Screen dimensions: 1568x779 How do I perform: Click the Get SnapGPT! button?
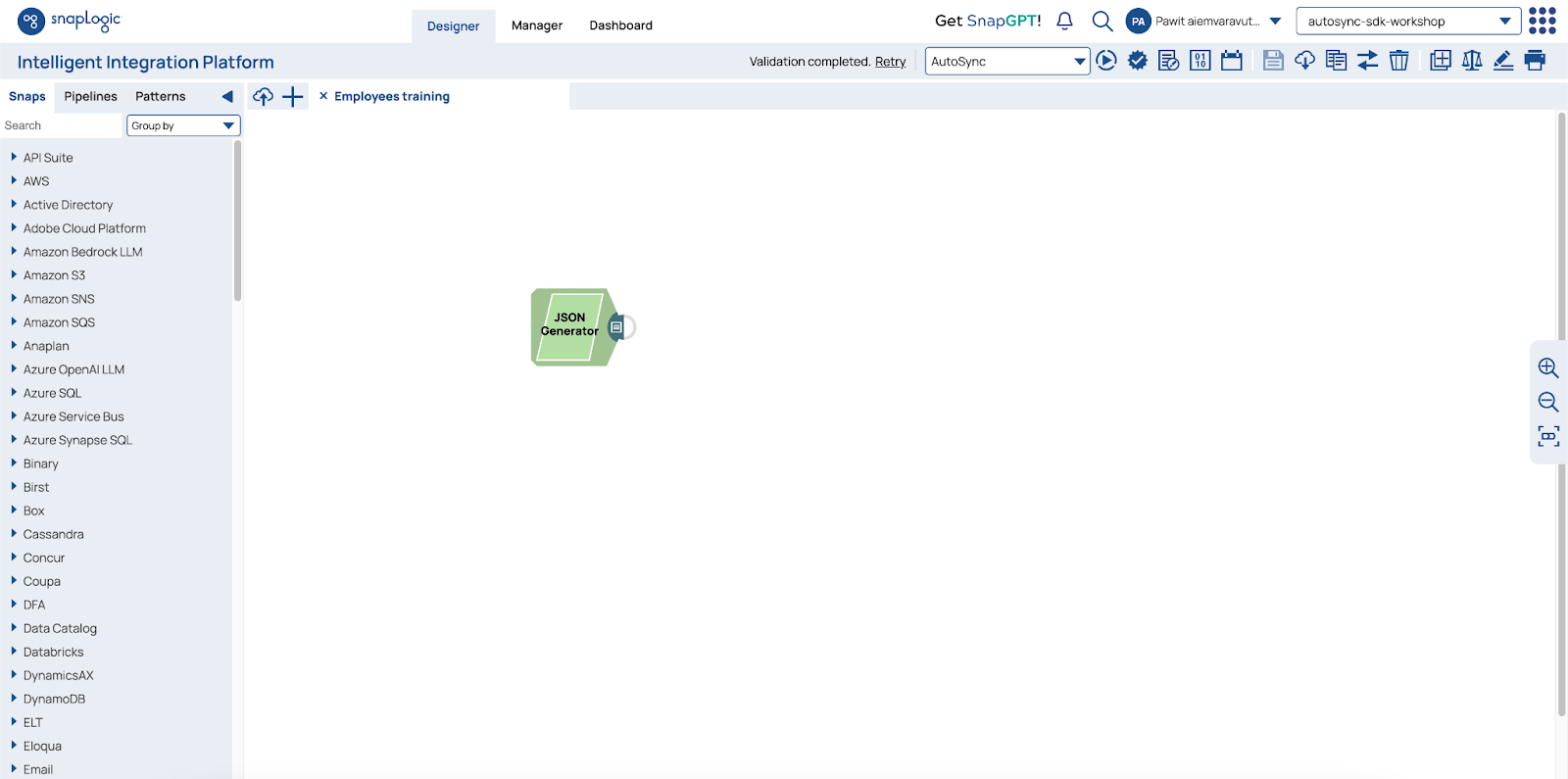988,21
